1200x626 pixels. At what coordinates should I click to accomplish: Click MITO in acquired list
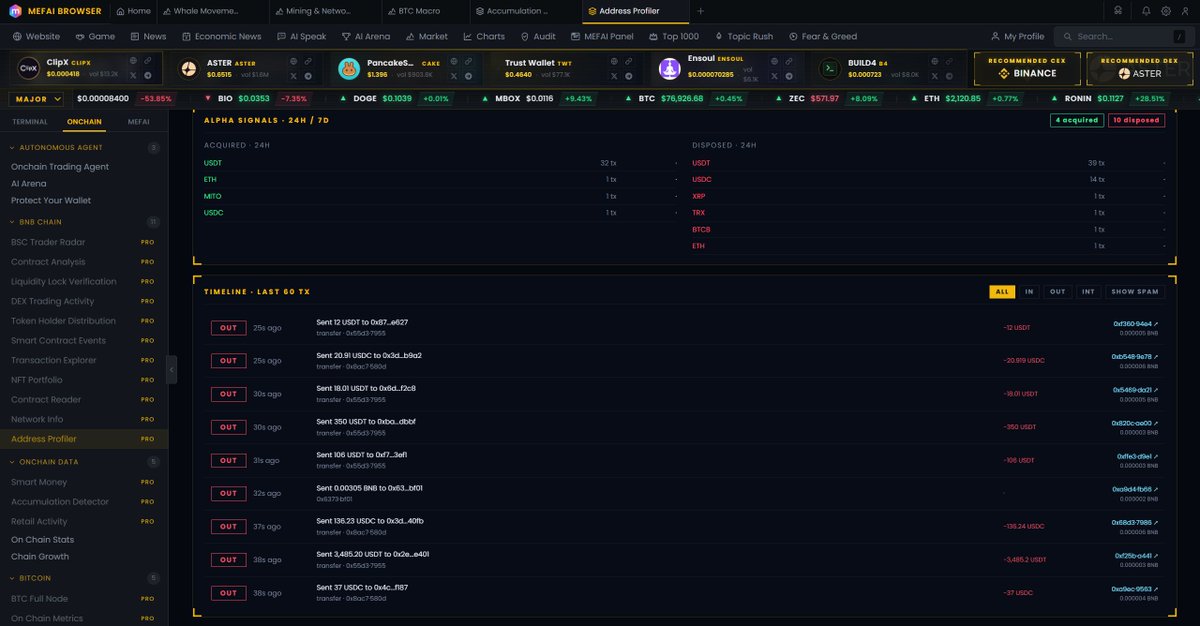tap(211, 196)
